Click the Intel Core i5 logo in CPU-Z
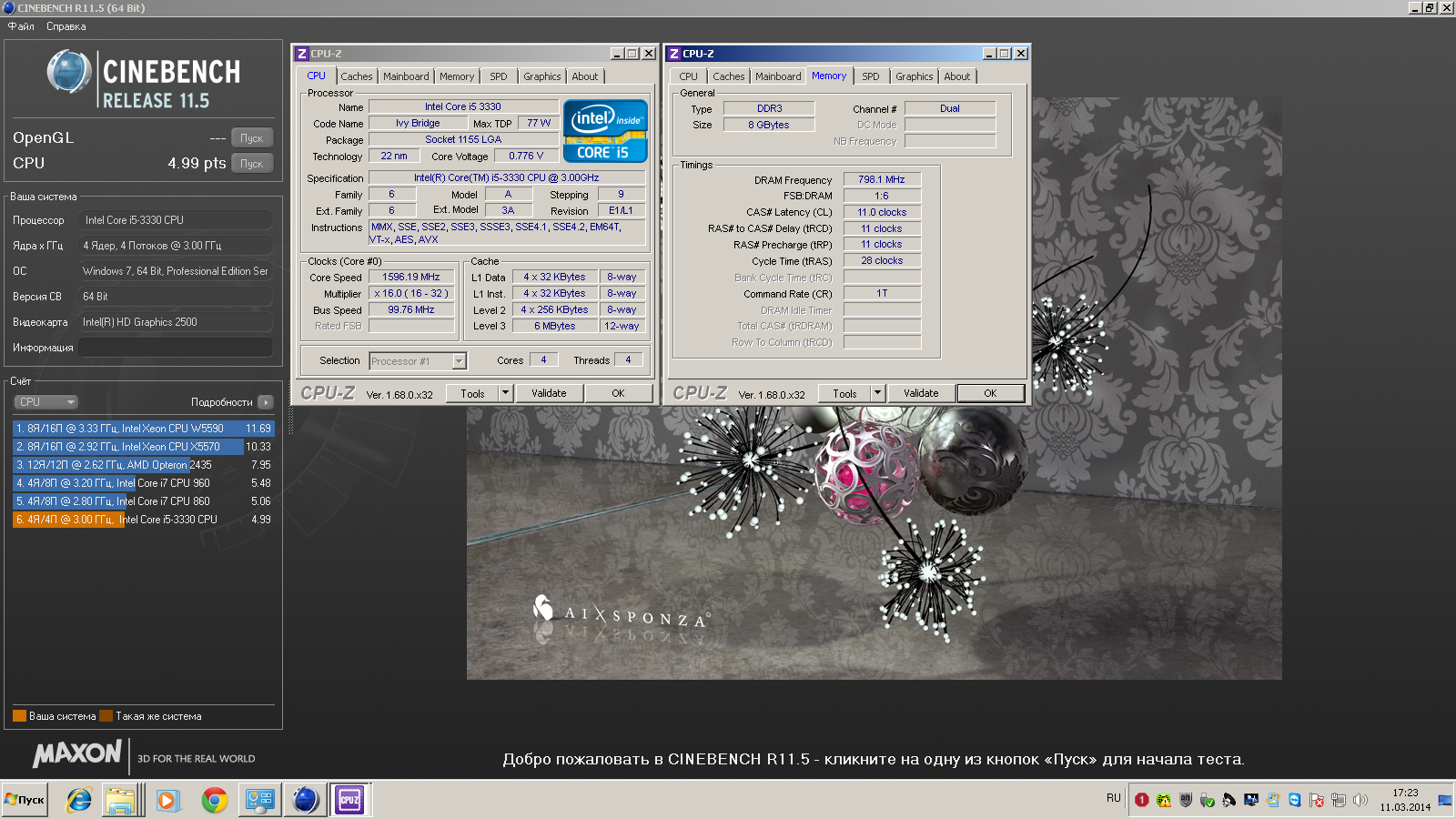 [x=605, y=131]
